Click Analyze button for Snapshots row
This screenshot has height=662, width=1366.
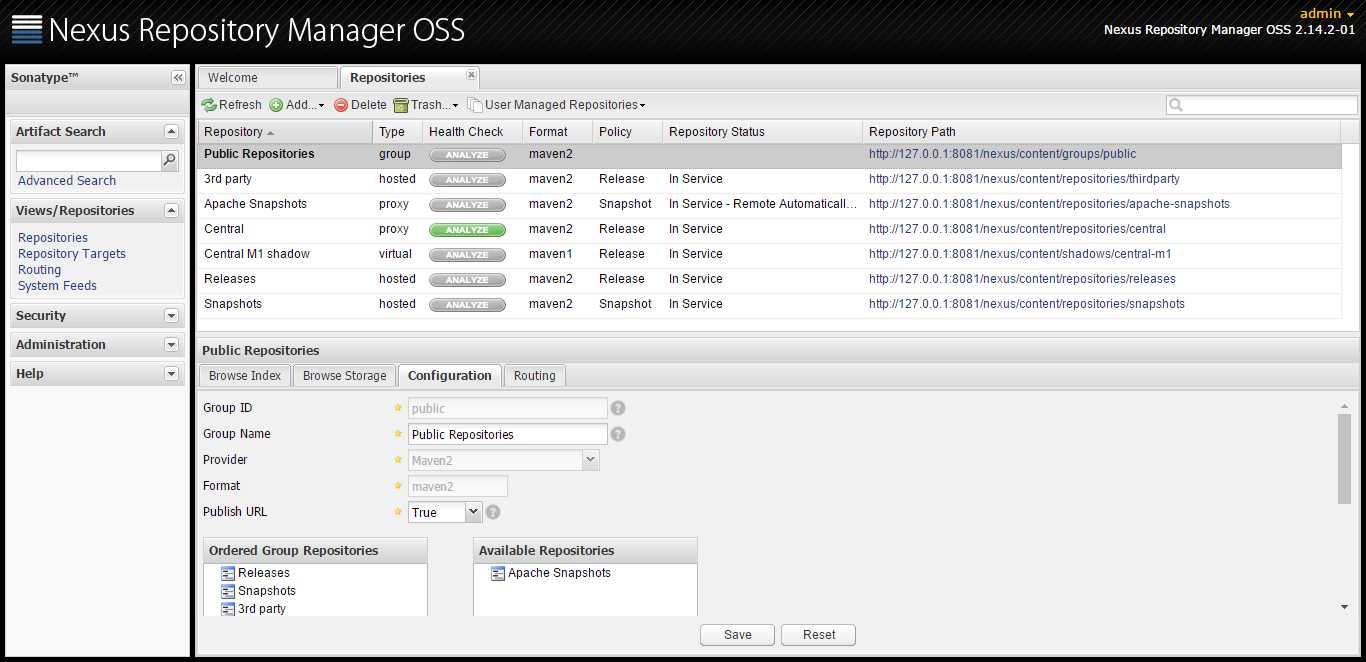[467, 305]
